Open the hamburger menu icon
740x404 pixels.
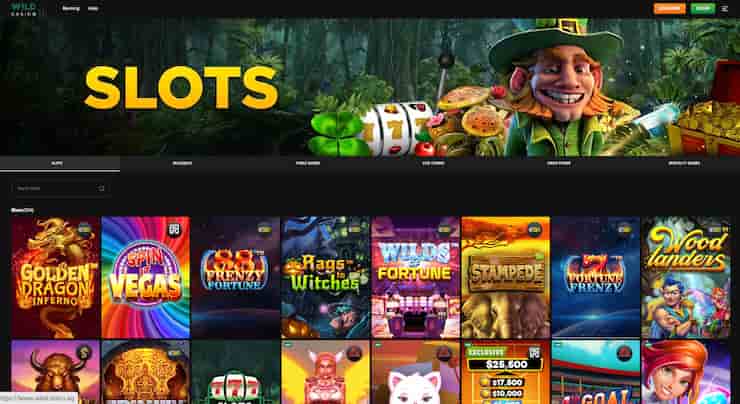click(724, 8)
